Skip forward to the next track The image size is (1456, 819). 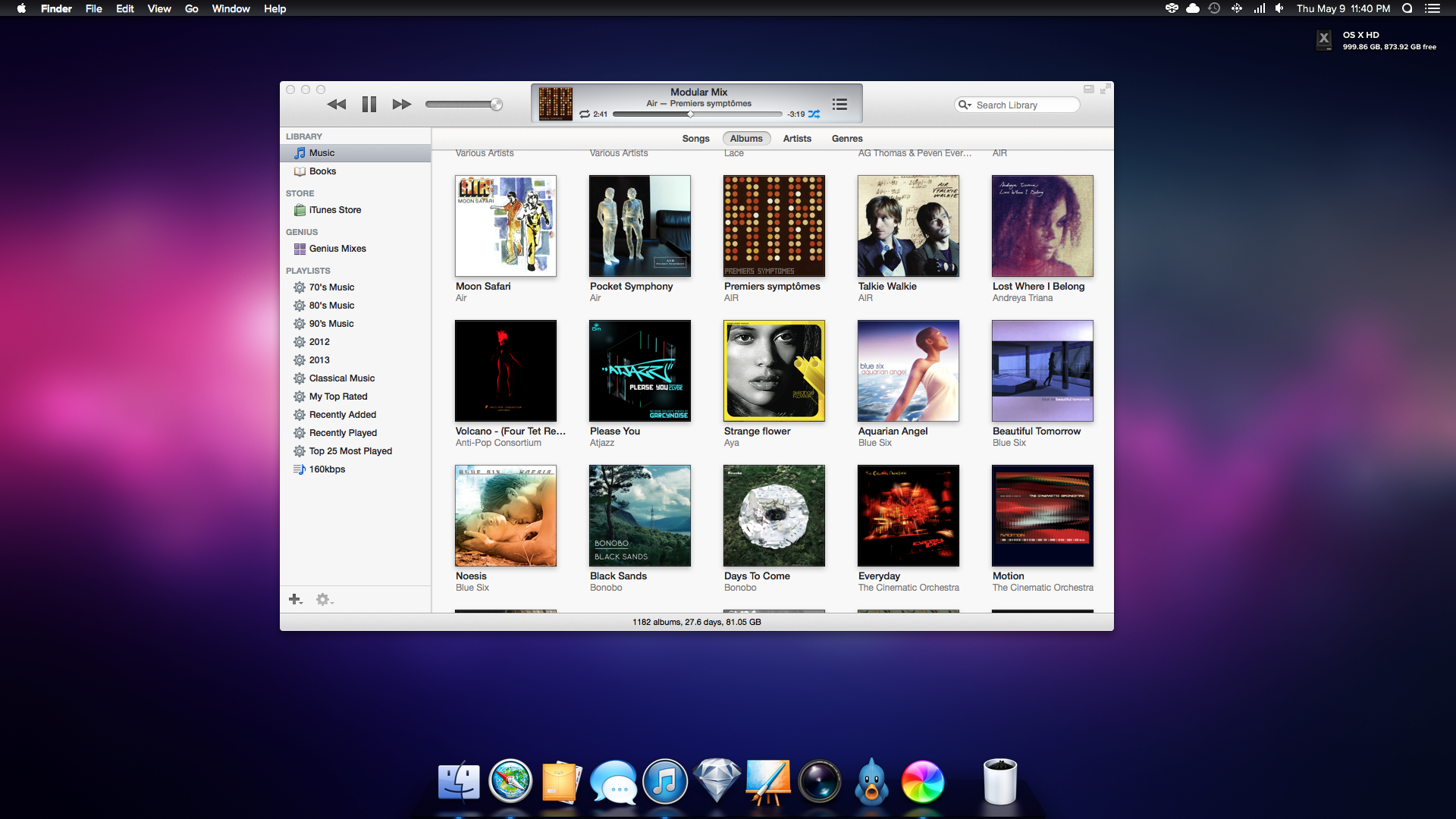click(402, 105)
